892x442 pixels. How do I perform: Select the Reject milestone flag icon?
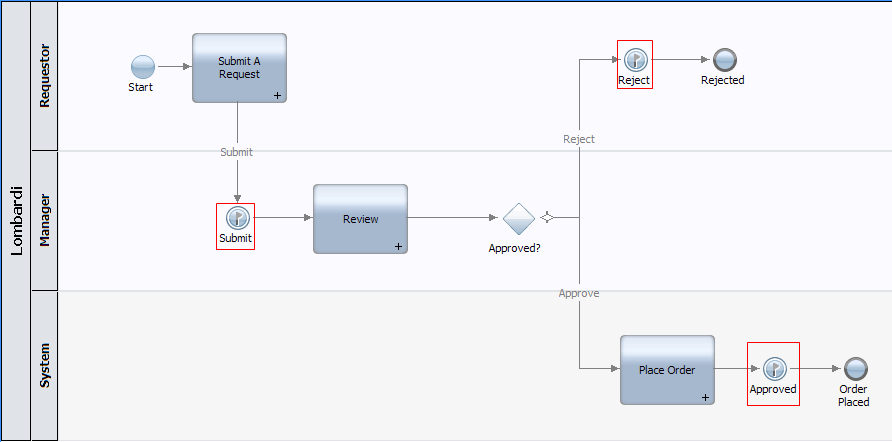tap(635, 59)
